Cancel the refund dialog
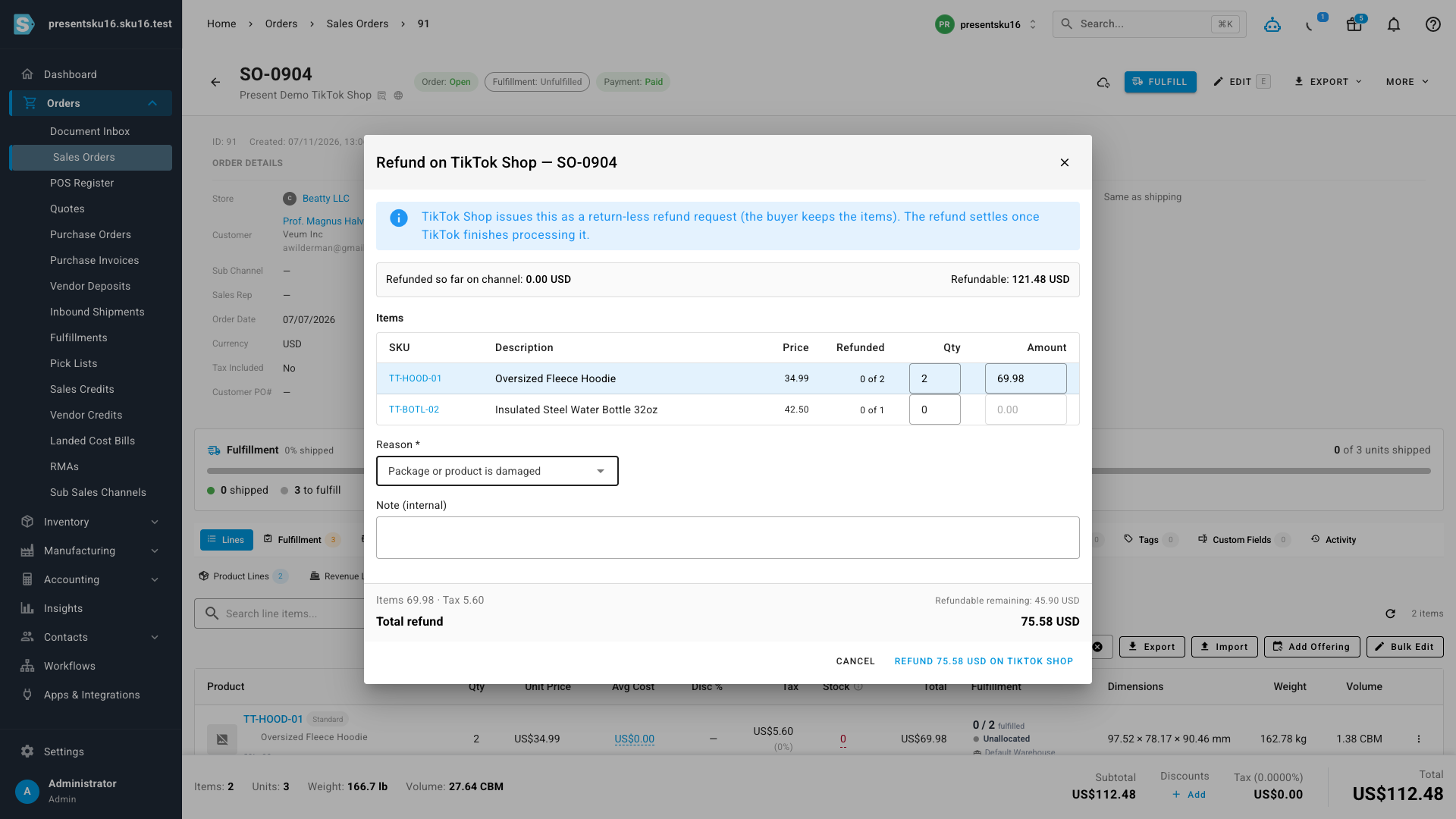 coord(855,661)
